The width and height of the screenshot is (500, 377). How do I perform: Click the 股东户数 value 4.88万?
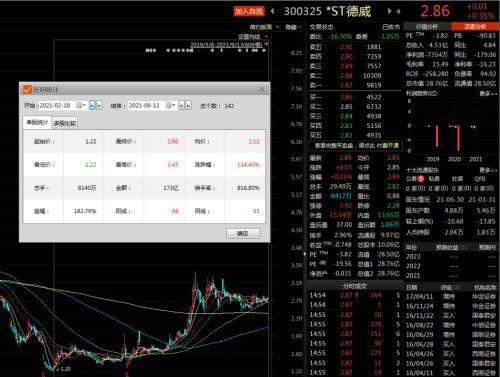coord(454,210)
